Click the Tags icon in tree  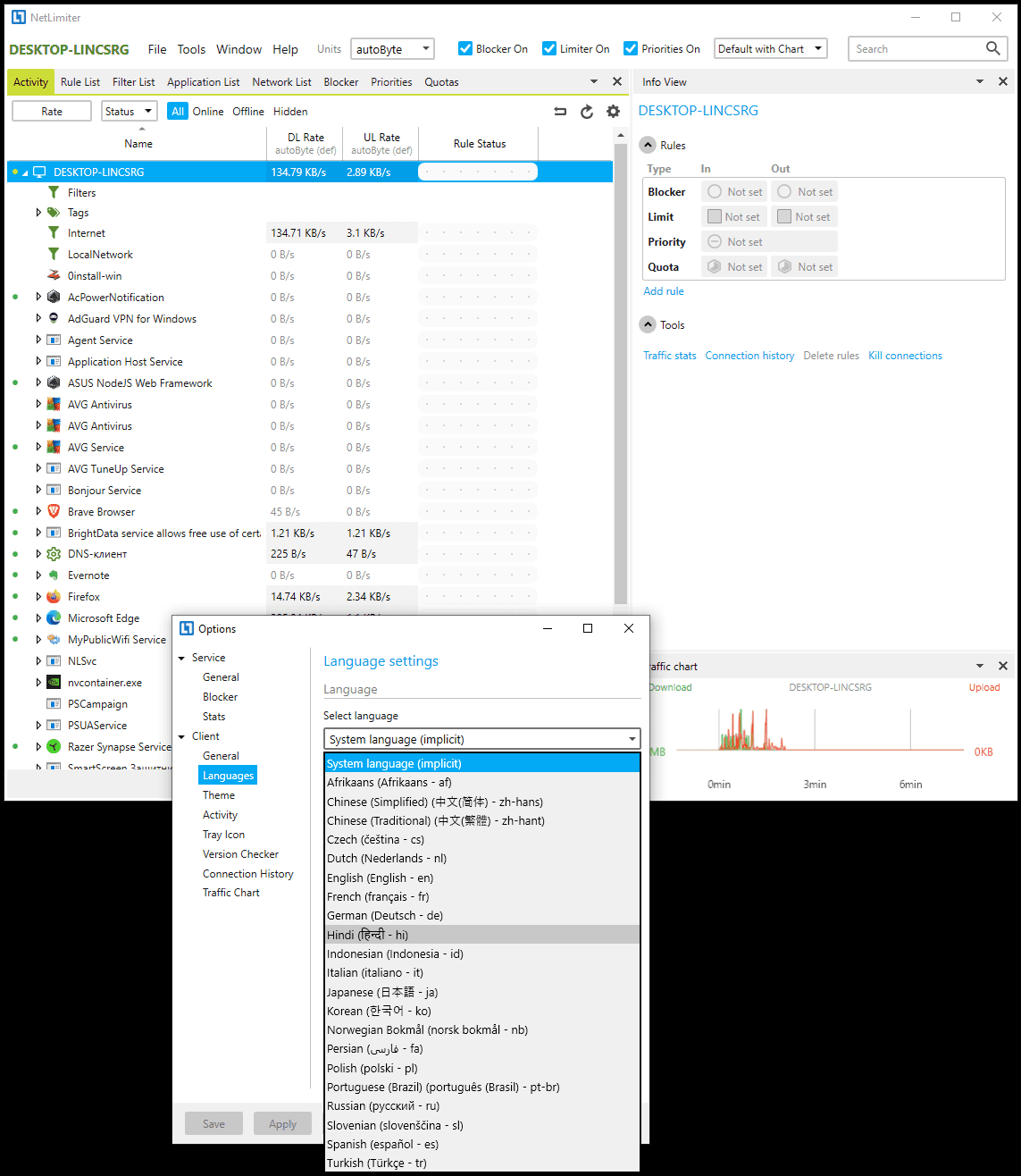coord(54,213)
